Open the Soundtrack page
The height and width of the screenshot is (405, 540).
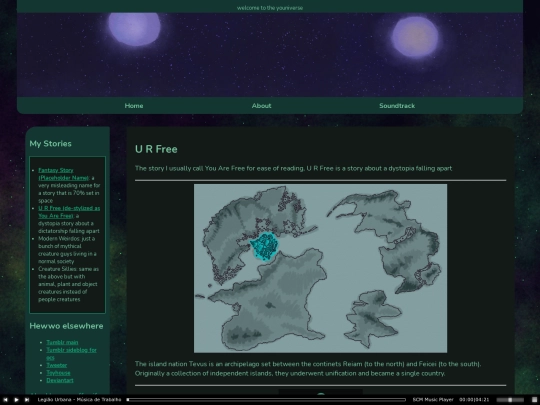tap(397, 106)
